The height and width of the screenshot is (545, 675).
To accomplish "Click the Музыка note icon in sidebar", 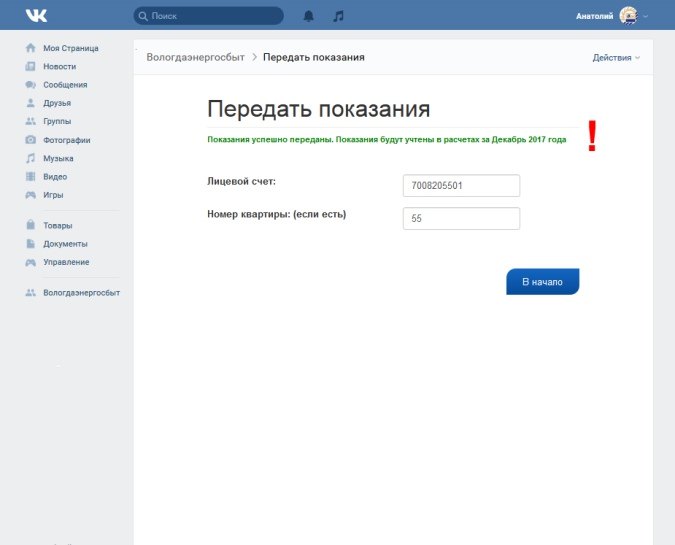I will click(x=31, y=158).
